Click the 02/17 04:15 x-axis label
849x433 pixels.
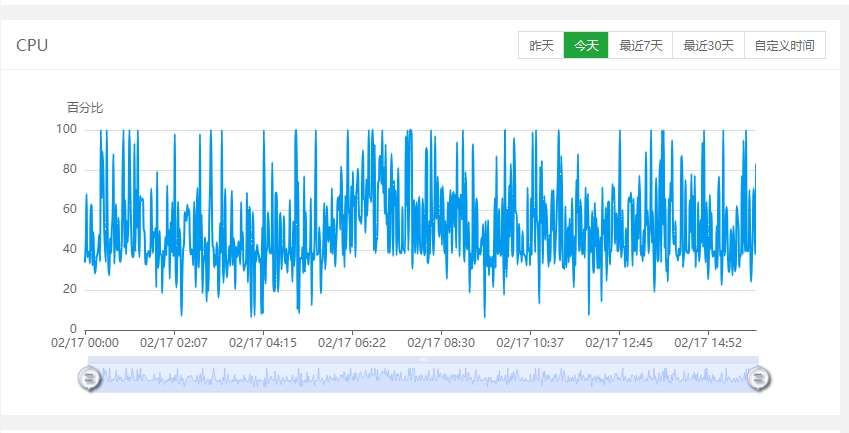pos(263,343)
